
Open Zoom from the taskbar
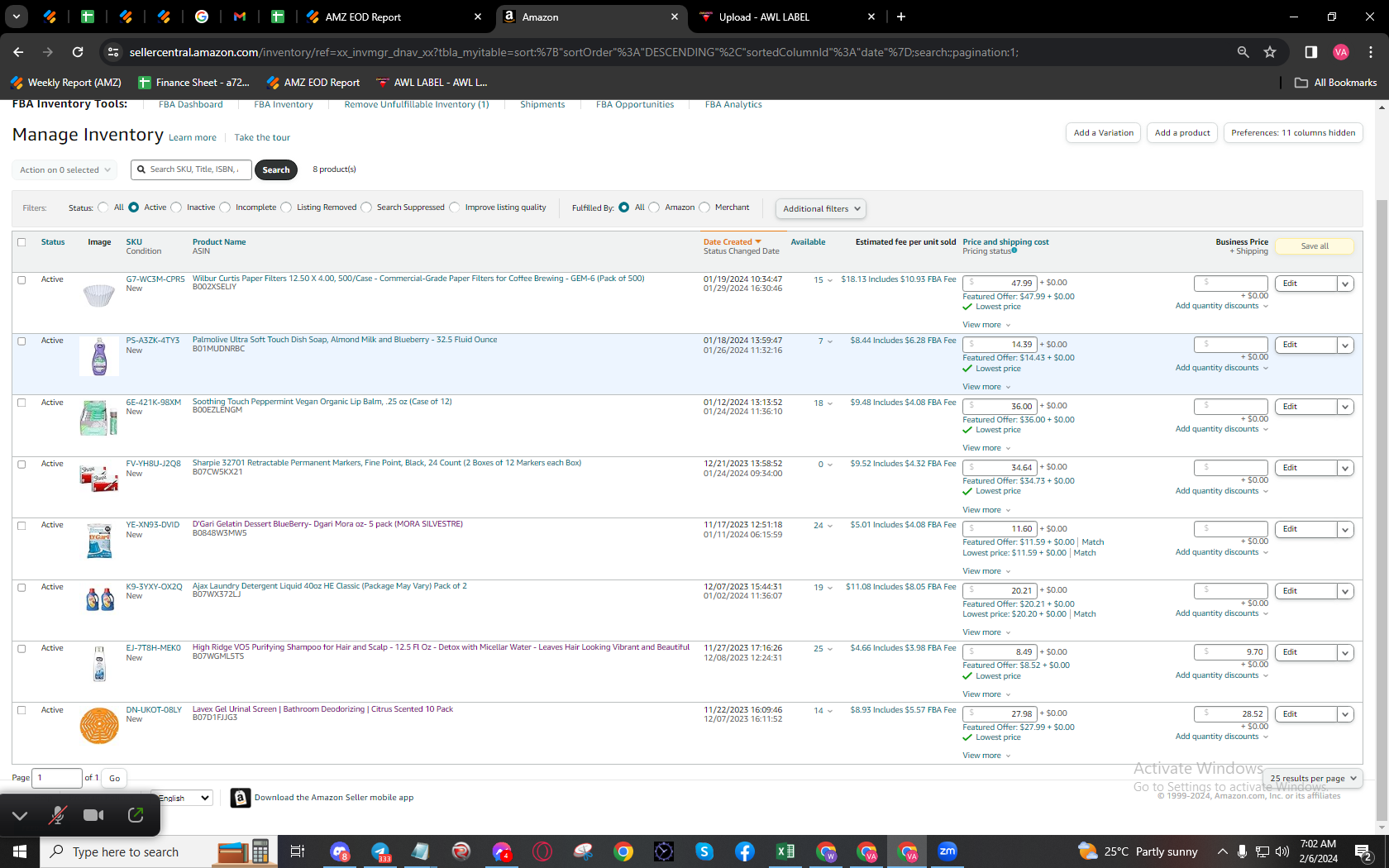click(x=947, y=851)
